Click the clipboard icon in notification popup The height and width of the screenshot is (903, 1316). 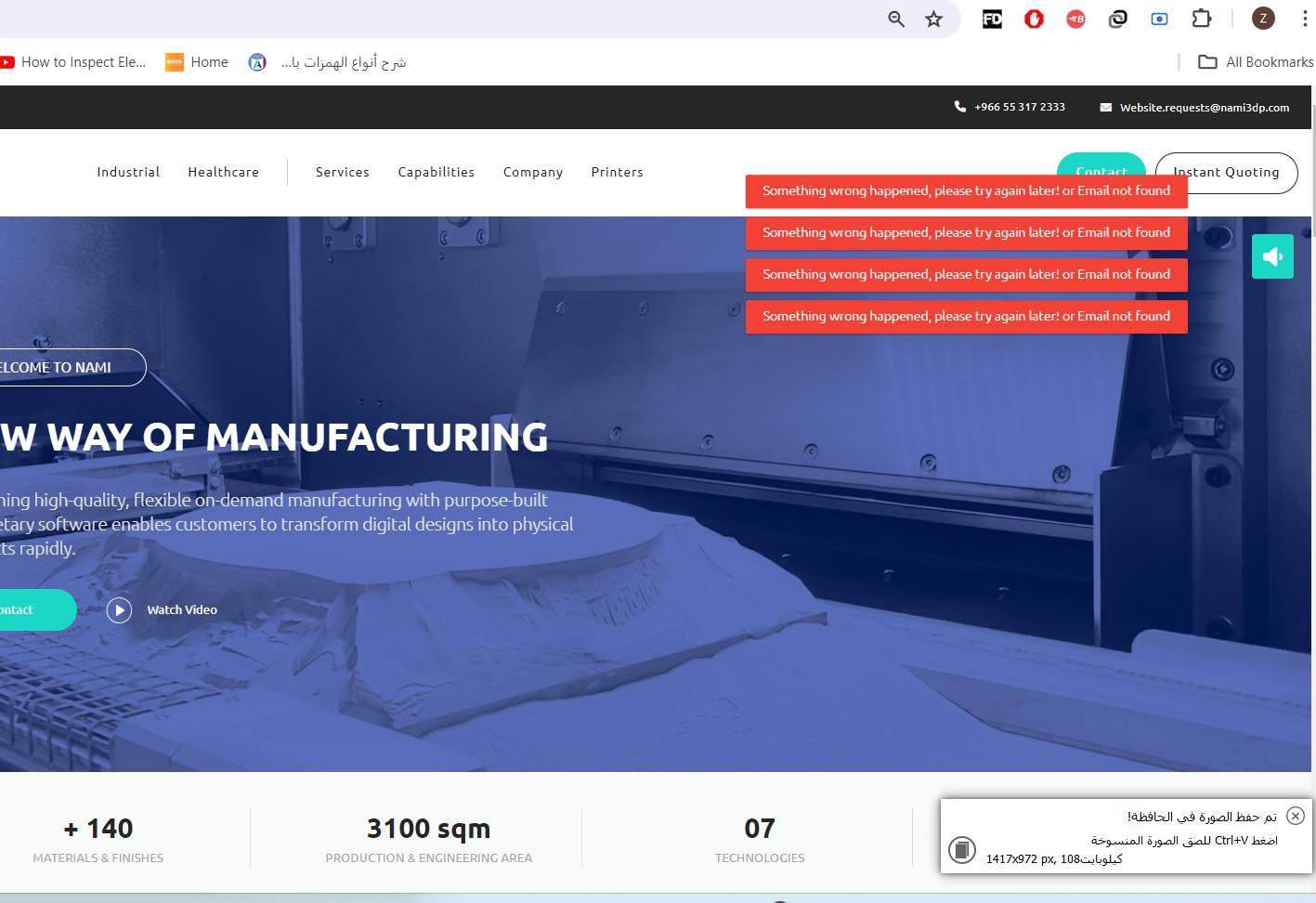tap(962, 849)
